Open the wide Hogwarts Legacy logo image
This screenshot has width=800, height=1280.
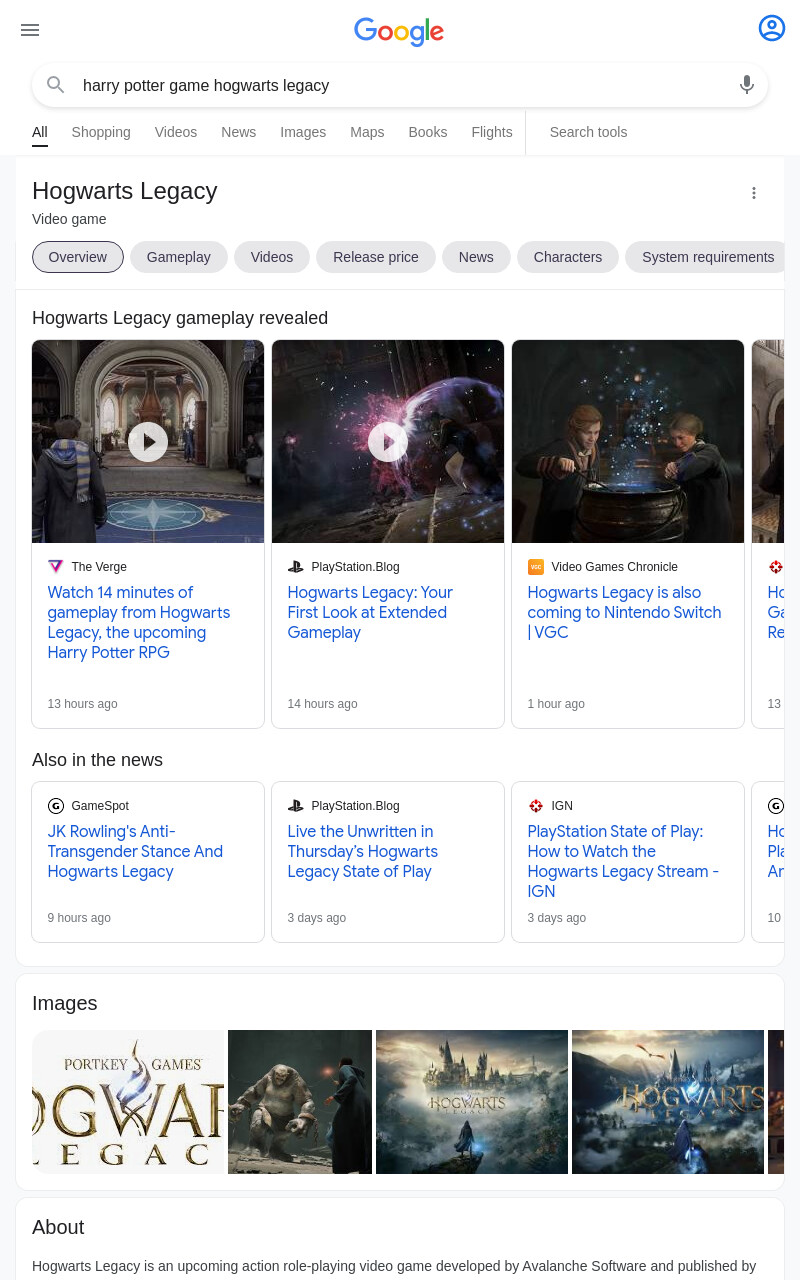[x=668, y=1102]
